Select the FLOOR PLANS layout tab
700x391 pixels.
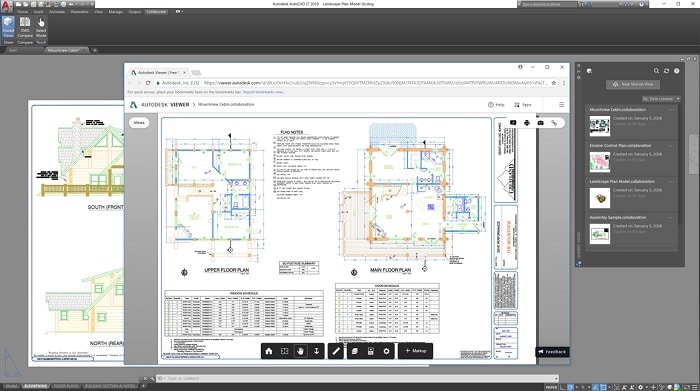click(x=66, y=386)
